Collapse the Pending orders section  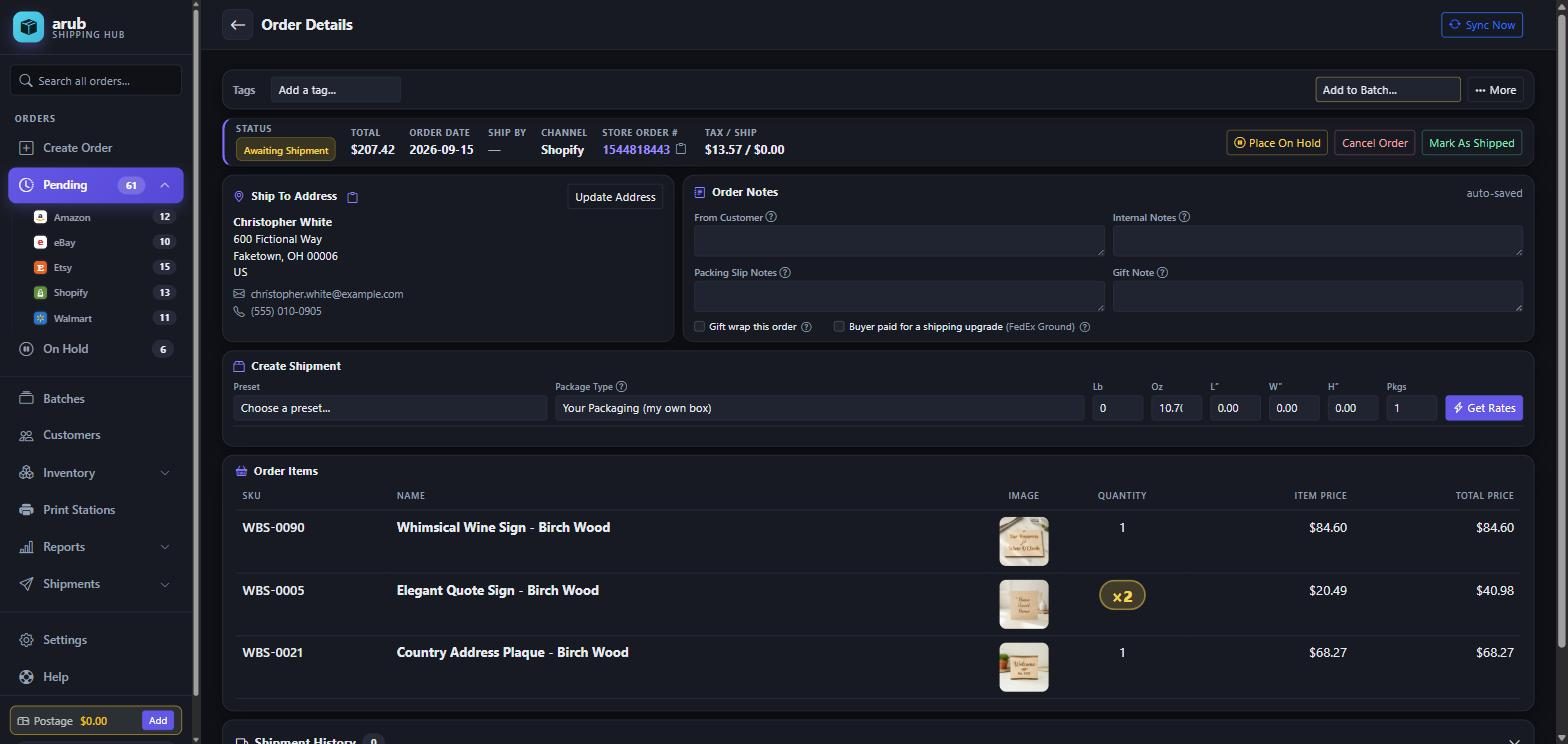tap(165, 185)
